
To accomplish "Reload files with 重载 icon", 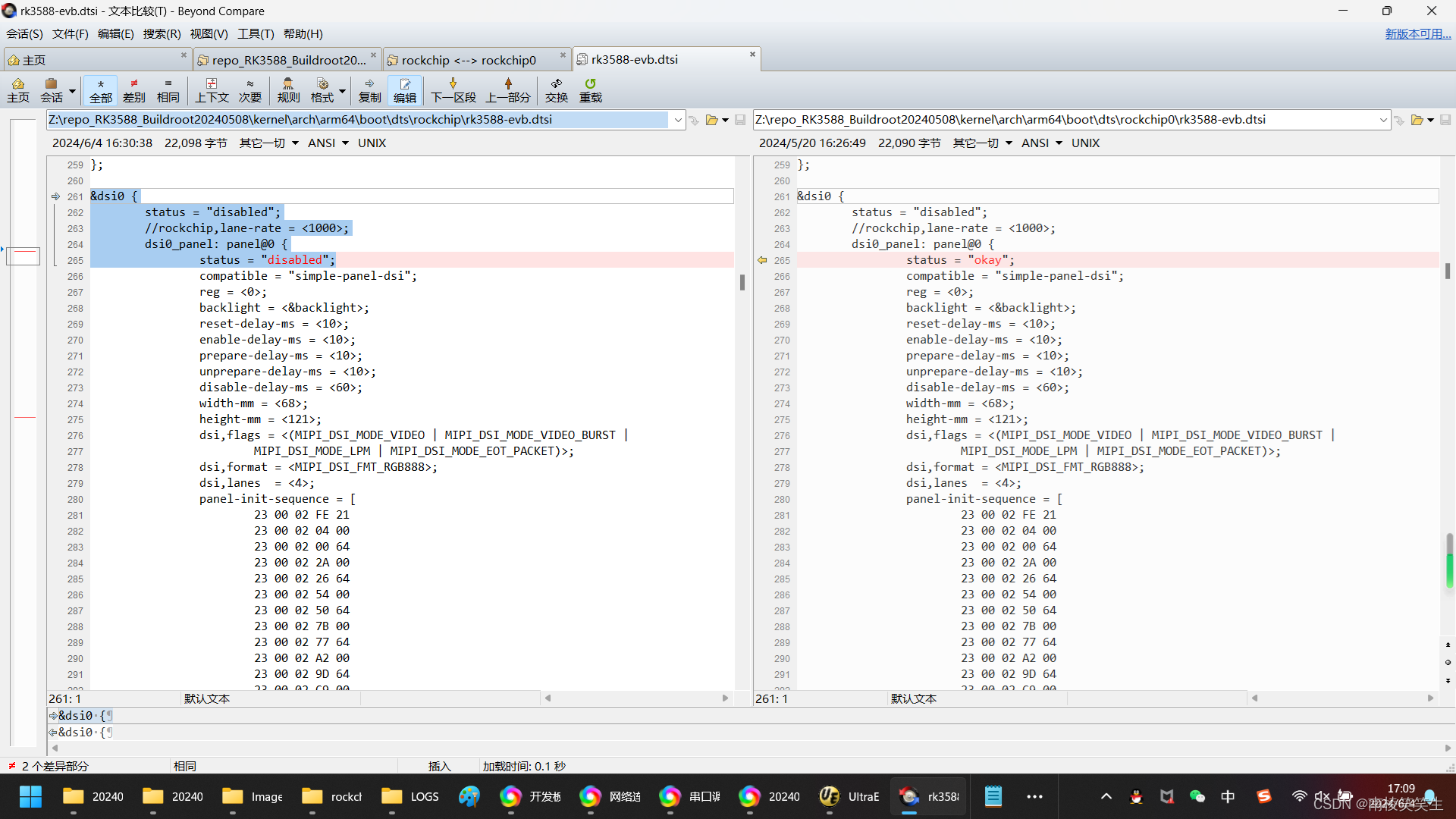I will pyautogui.click(x=590, y=89).
